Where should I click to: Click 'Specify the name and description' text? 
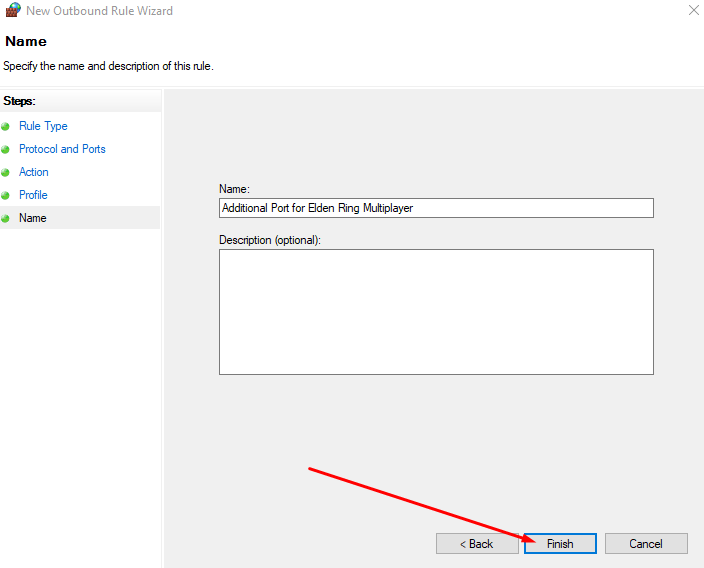click(x=108, y=66)
